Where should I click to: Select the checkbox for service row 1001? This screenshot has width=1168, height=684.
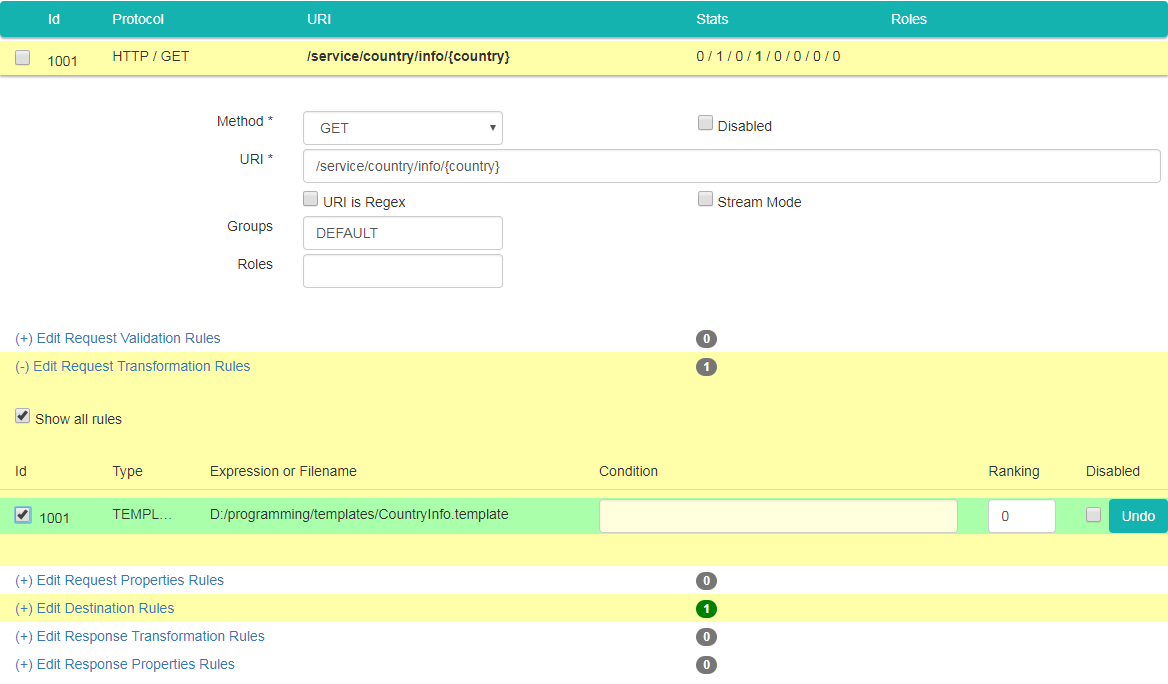click(x=23, y=58)
